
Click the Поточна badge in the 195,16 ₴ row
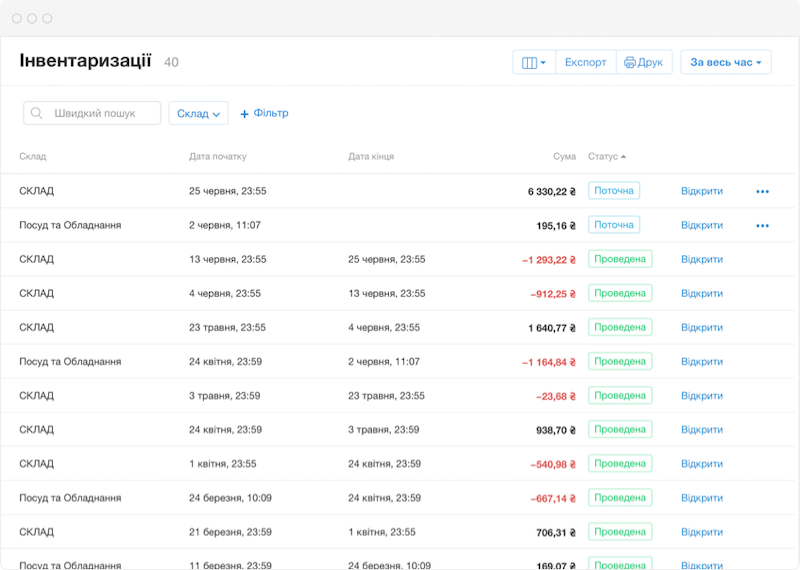tap(614, 225)
